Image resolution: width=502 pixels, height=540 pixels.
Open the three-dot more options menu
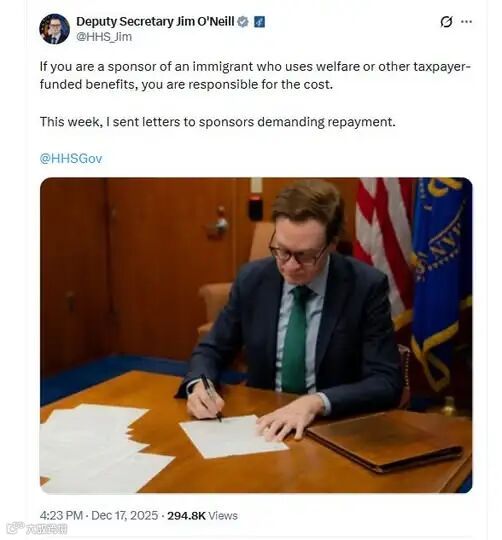pyautogui.click(x=466, y=22)
